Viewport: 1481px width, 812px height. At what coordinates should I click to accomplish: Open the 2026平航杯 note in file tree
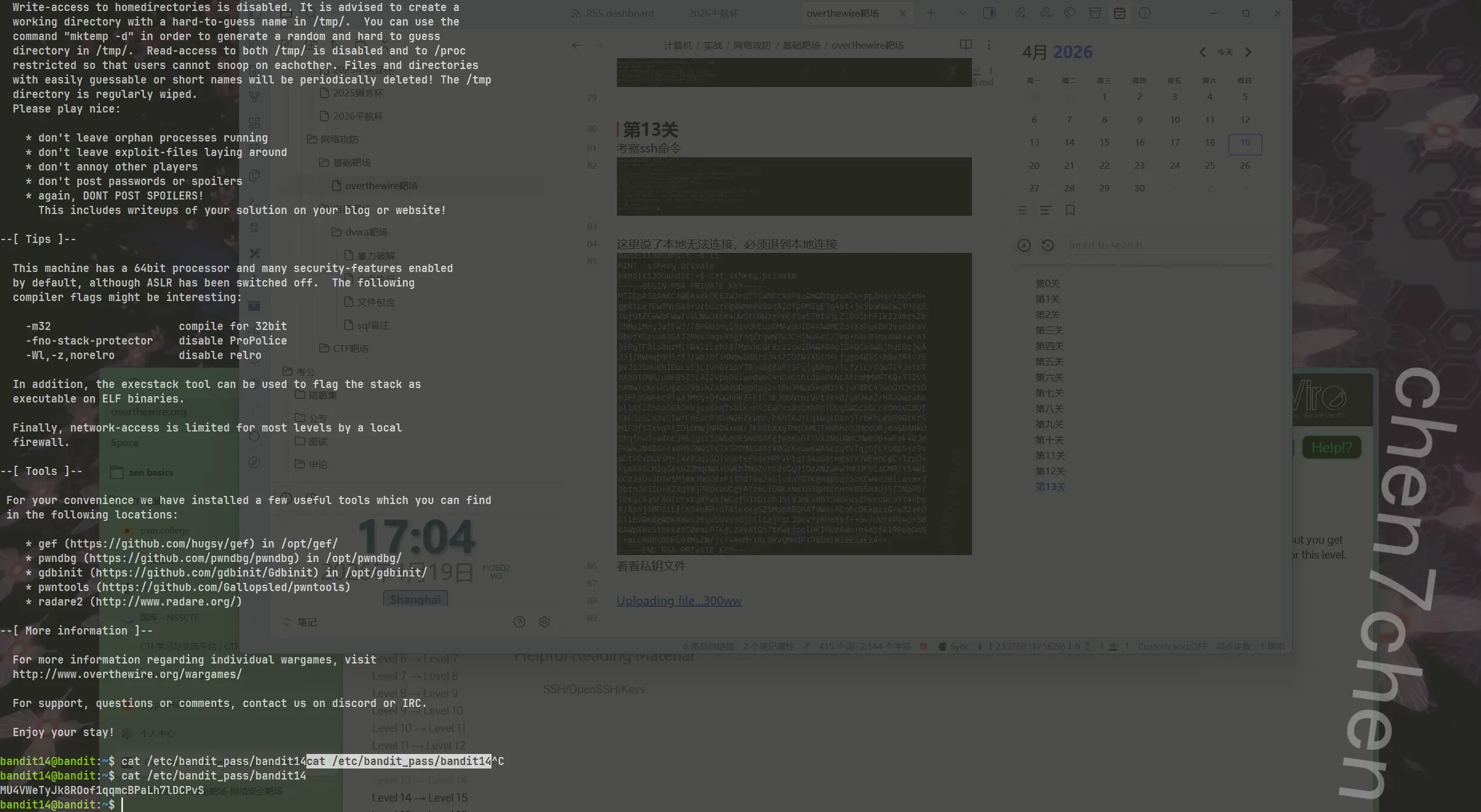(x=357, y=117)
